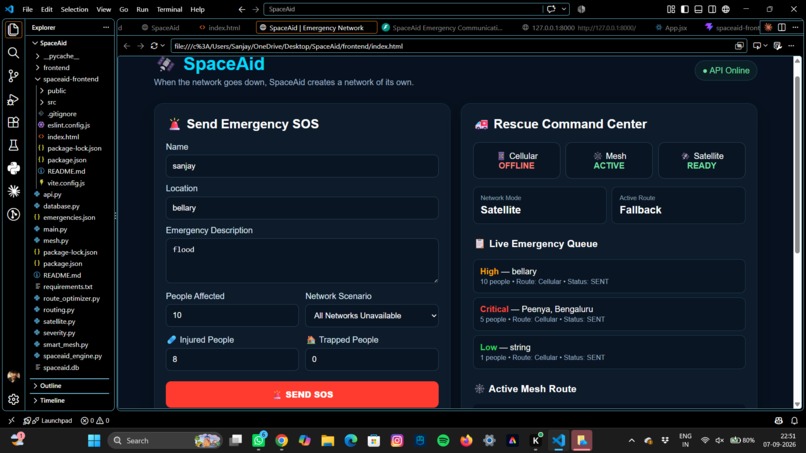Toggle secondary side bar layout icon

[x=712, y=9]
